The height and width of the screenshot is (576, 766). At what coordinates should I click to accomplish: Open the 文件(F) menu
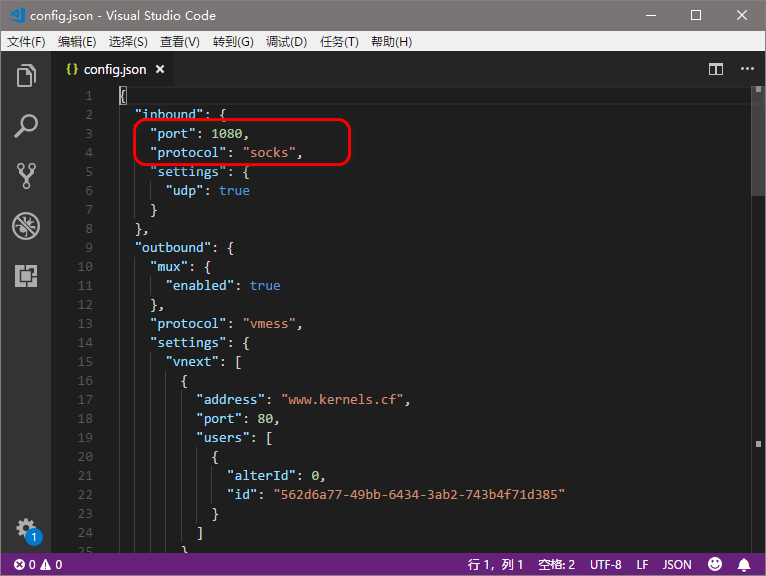pos(26,42)
